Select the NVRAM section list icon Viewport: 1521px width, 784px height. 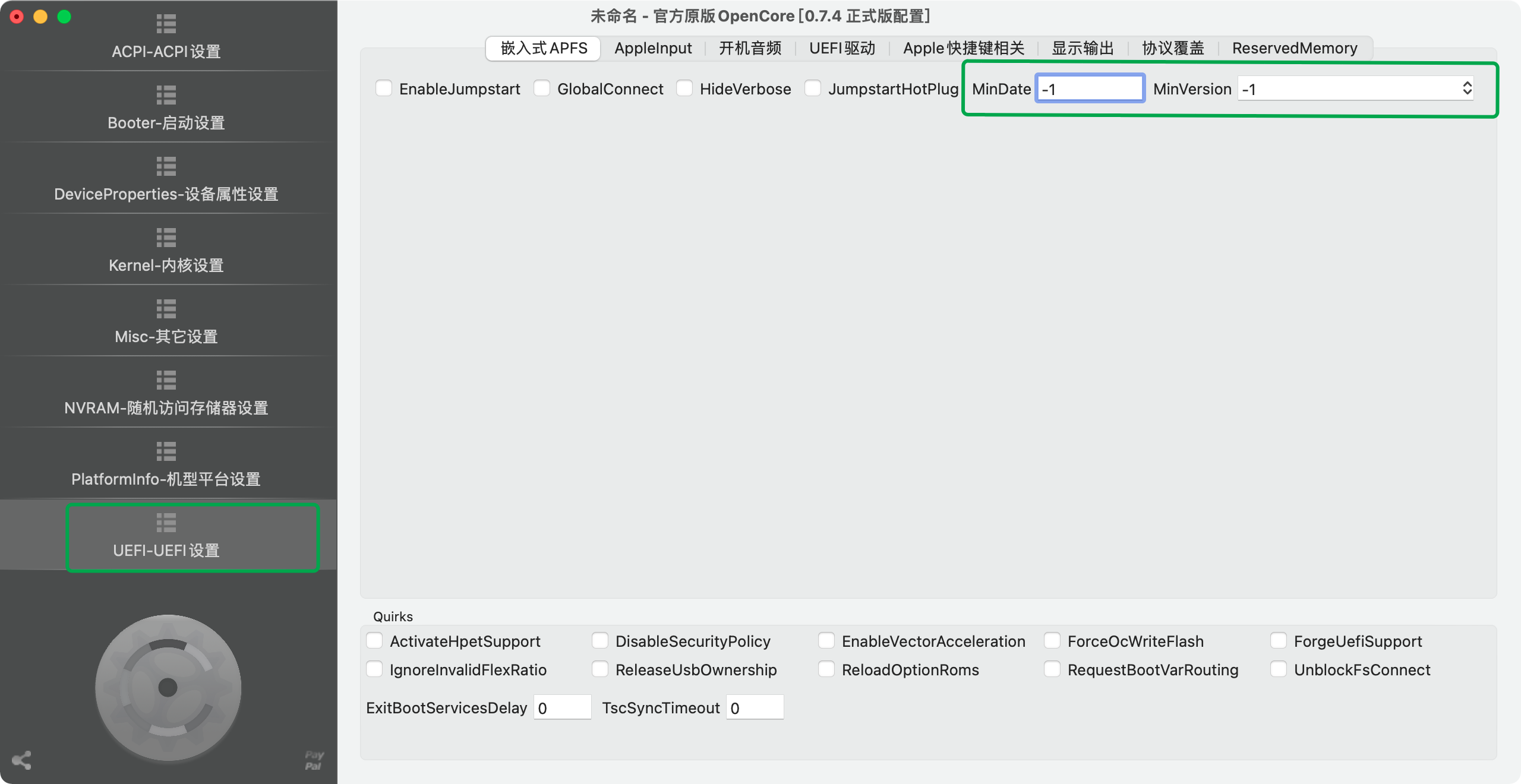pos(166,380)
